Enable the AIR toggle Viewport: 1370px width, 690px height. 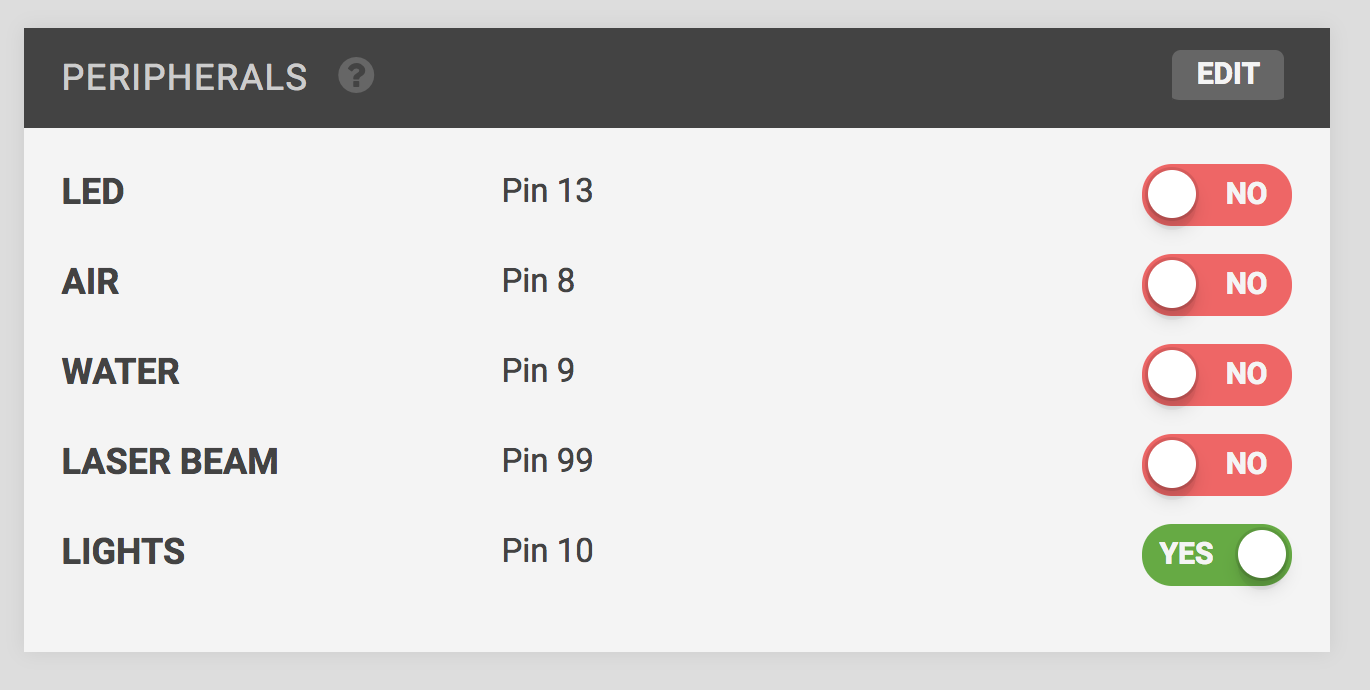(x=1216, y=284)
